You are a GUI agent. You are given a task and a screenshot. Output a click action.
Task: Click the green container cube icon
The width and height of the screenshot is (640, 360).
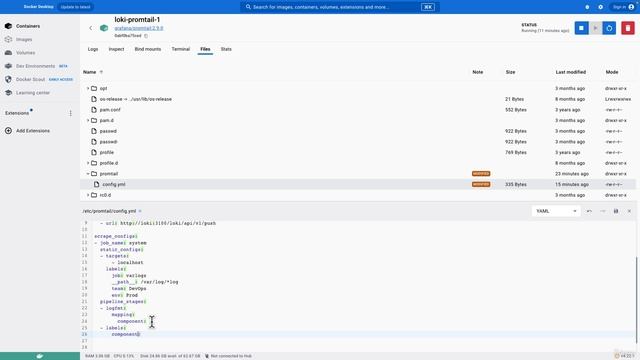[x=104, y=28]
